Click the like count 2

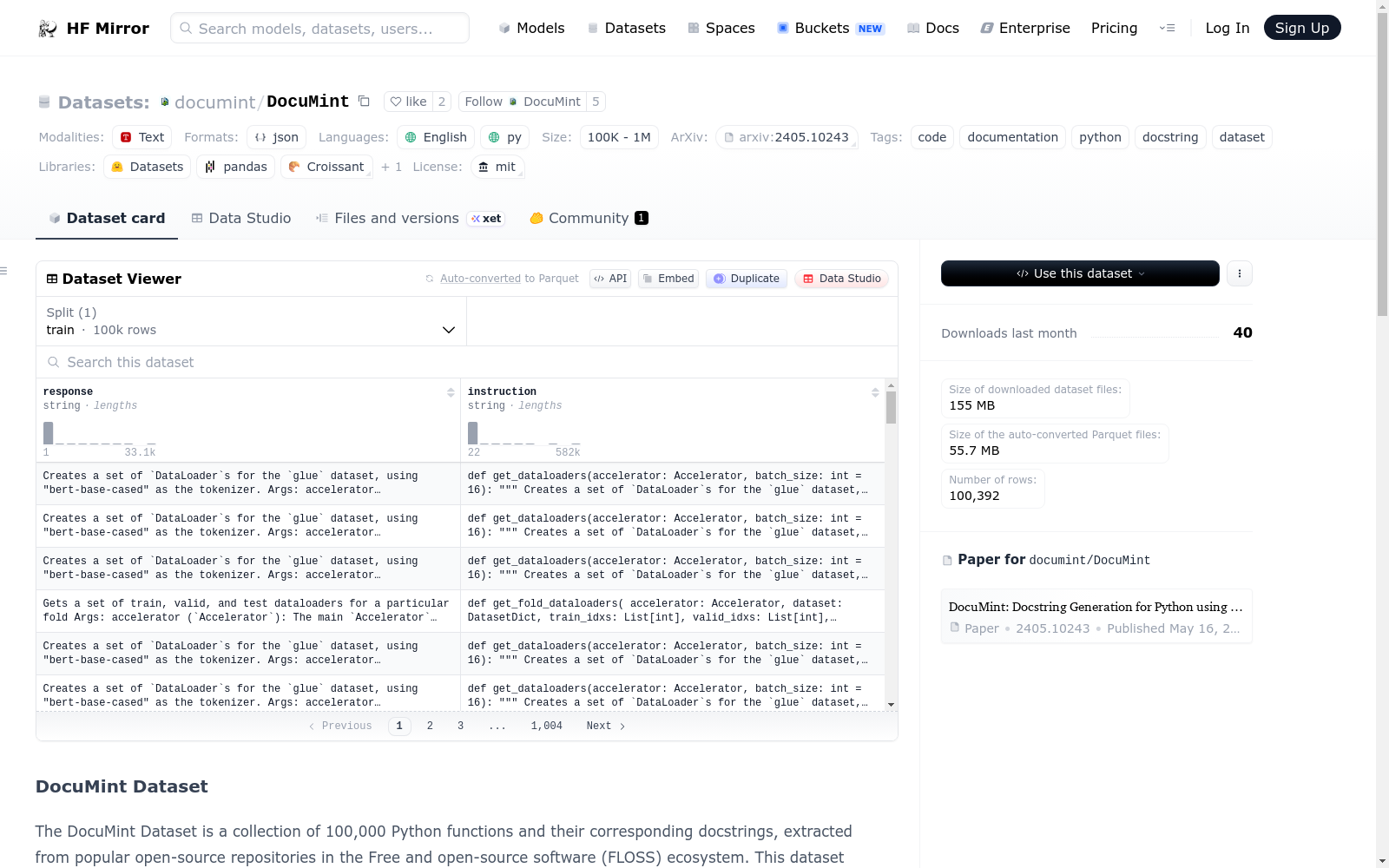(442, 102)
